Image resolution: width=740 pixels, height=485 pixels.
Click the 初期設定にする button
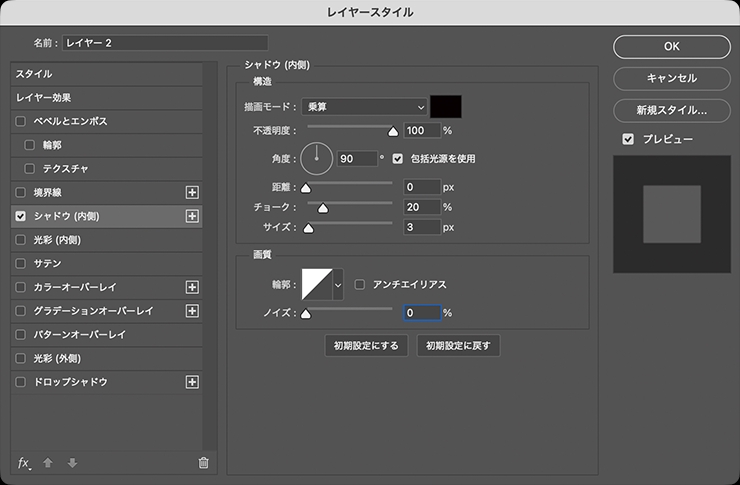click(x=366, y=346)
